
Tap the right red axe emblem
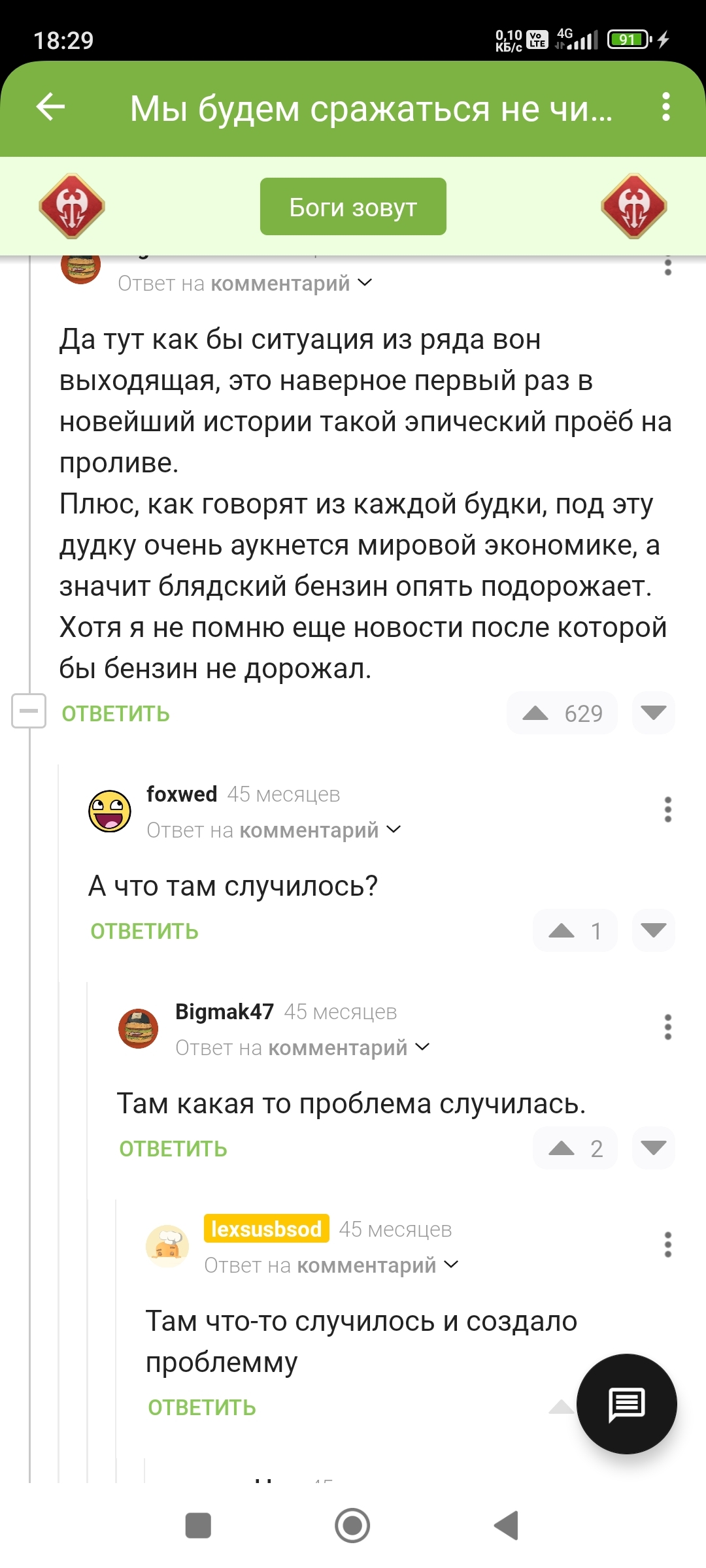point(633,206)
